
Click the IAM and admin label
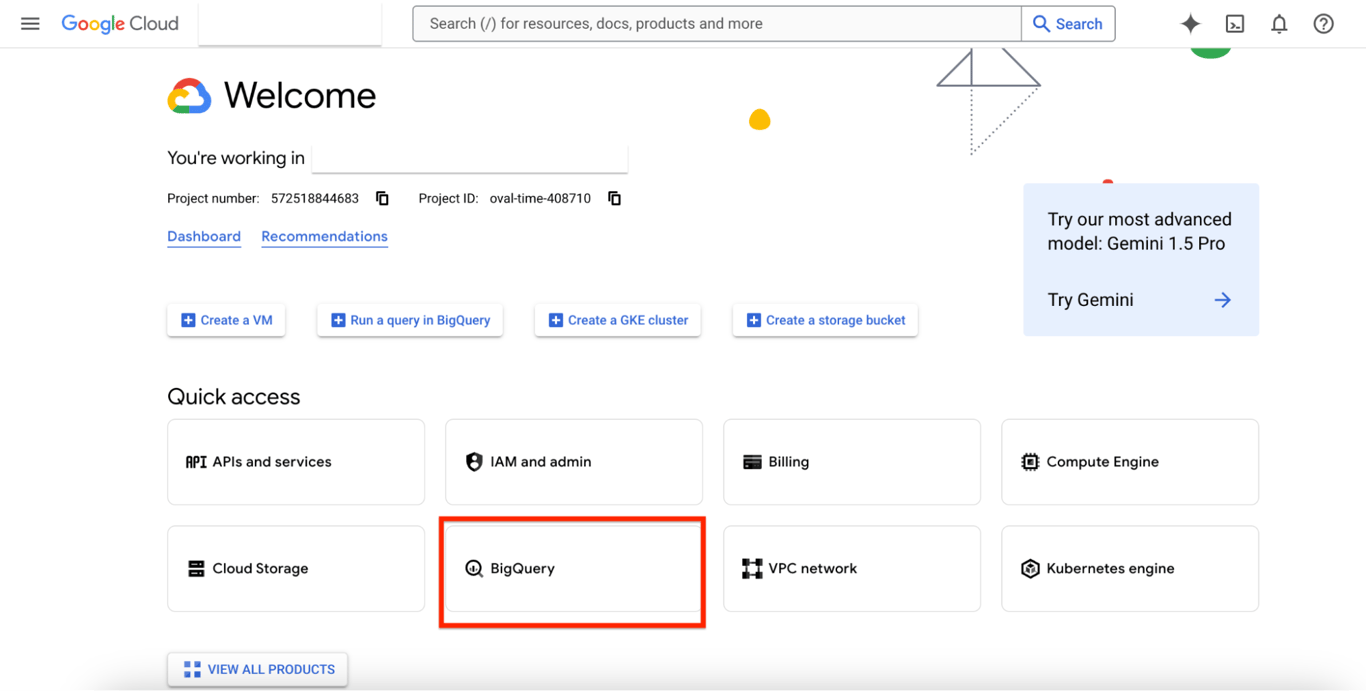click(541, 462)
